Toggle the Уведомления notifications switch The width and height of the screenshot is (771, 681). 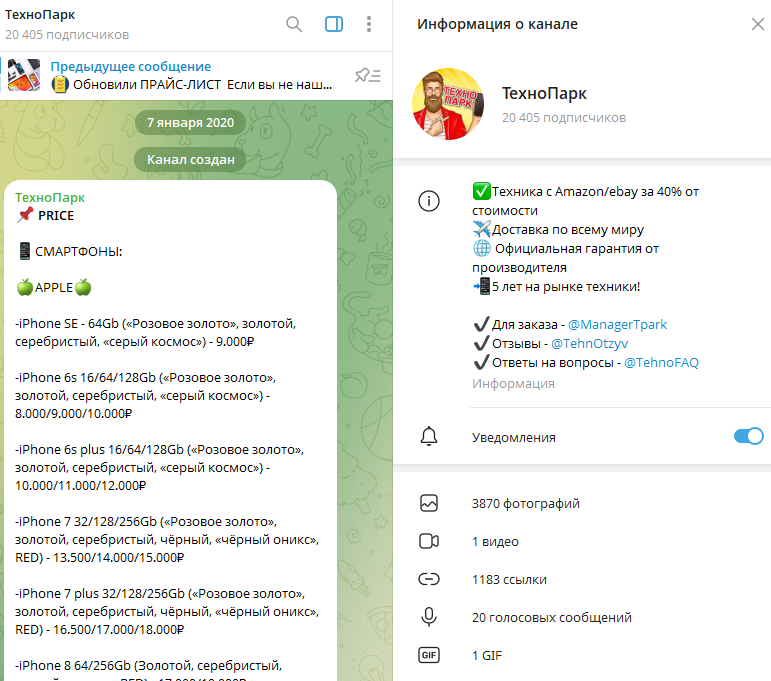click(748, 436)
